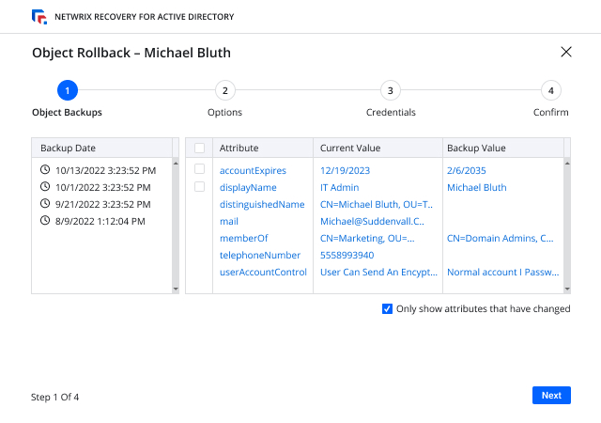Click the userAccountControl attribute
The image size is (601, 423).
(x=262, y=272)
